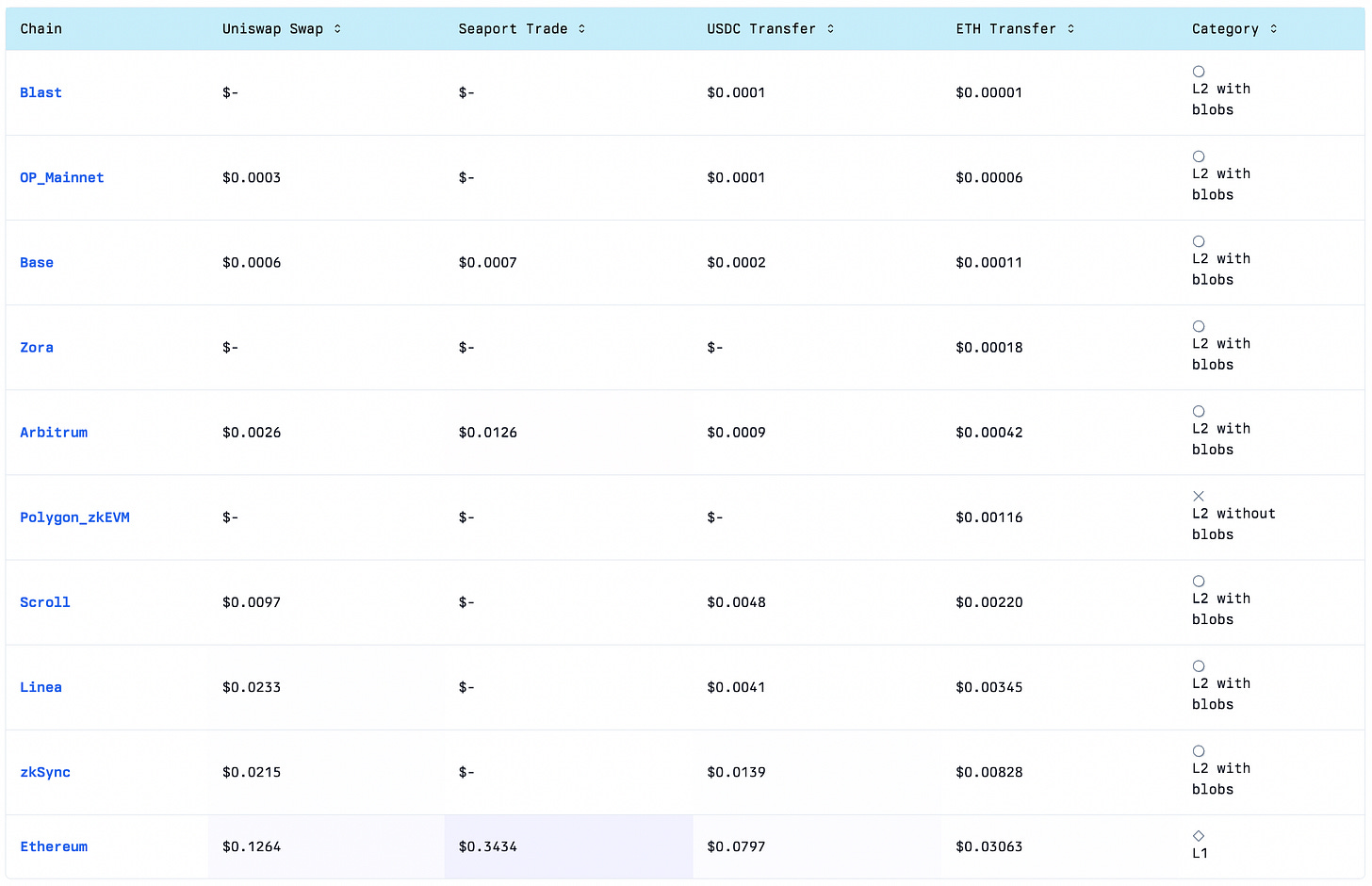Open the Linea chain link

(x=41, y=687)
